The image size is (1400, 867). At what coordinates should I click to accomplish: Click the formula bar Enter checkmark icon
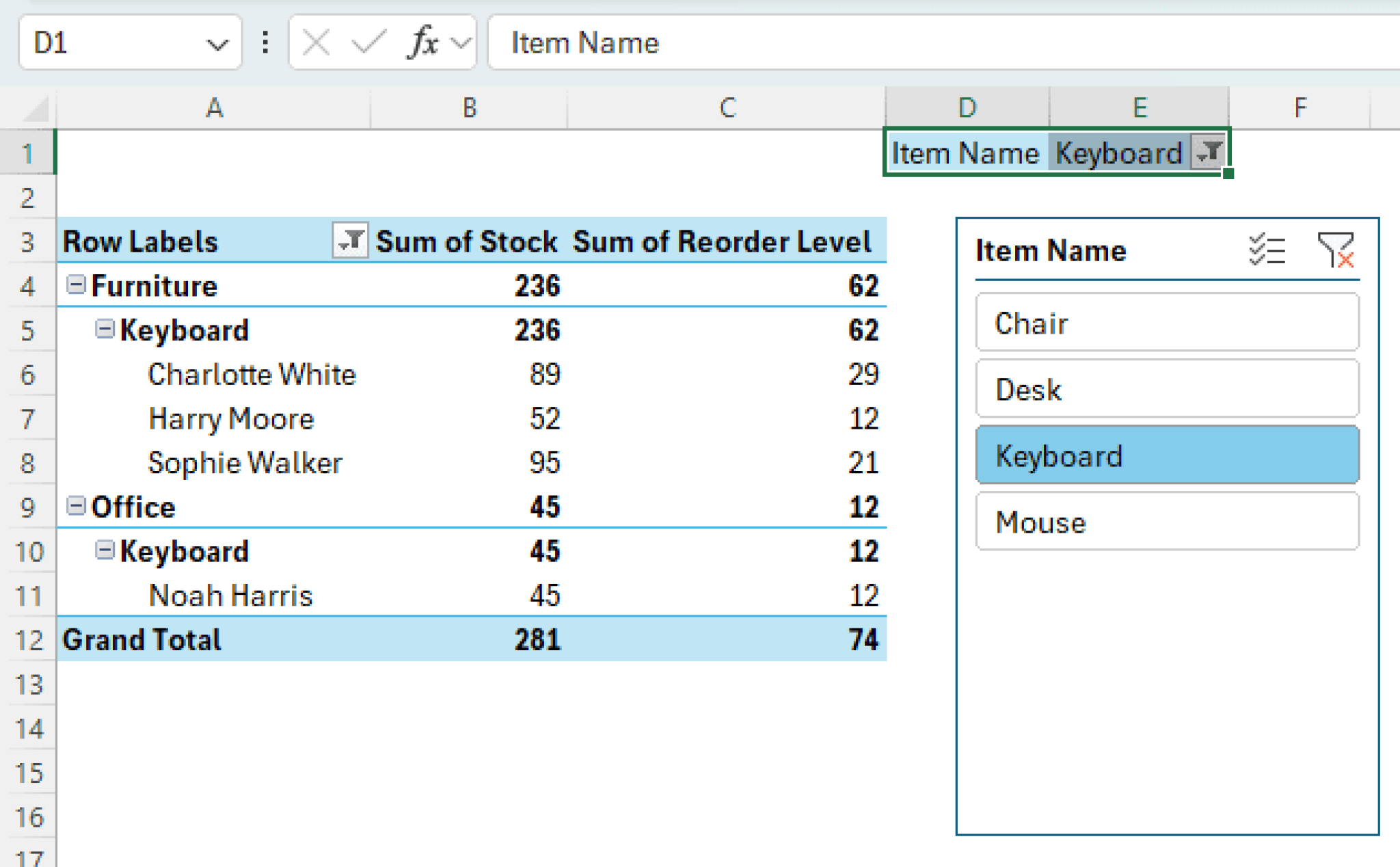tap(369, 43)
